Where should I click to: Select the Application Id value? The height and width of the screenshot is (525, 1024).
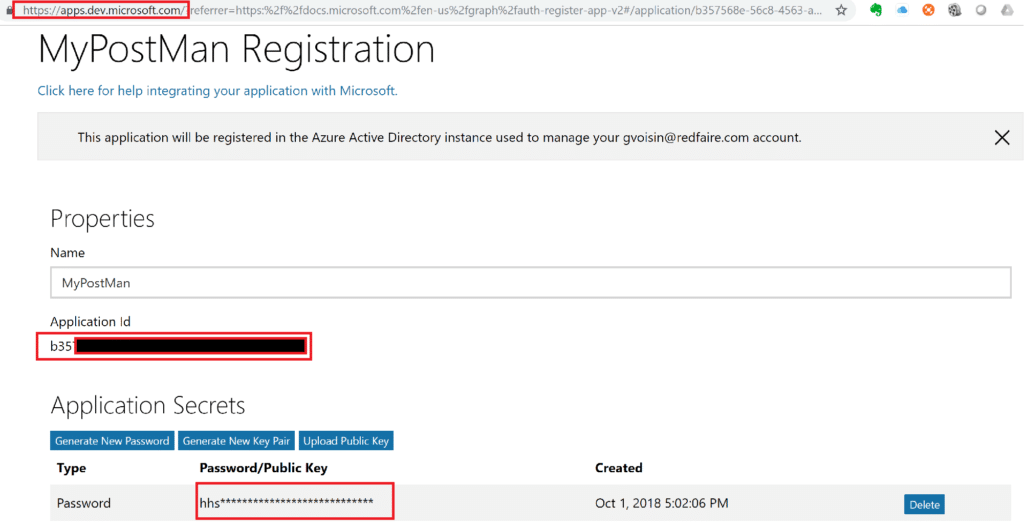178,346
